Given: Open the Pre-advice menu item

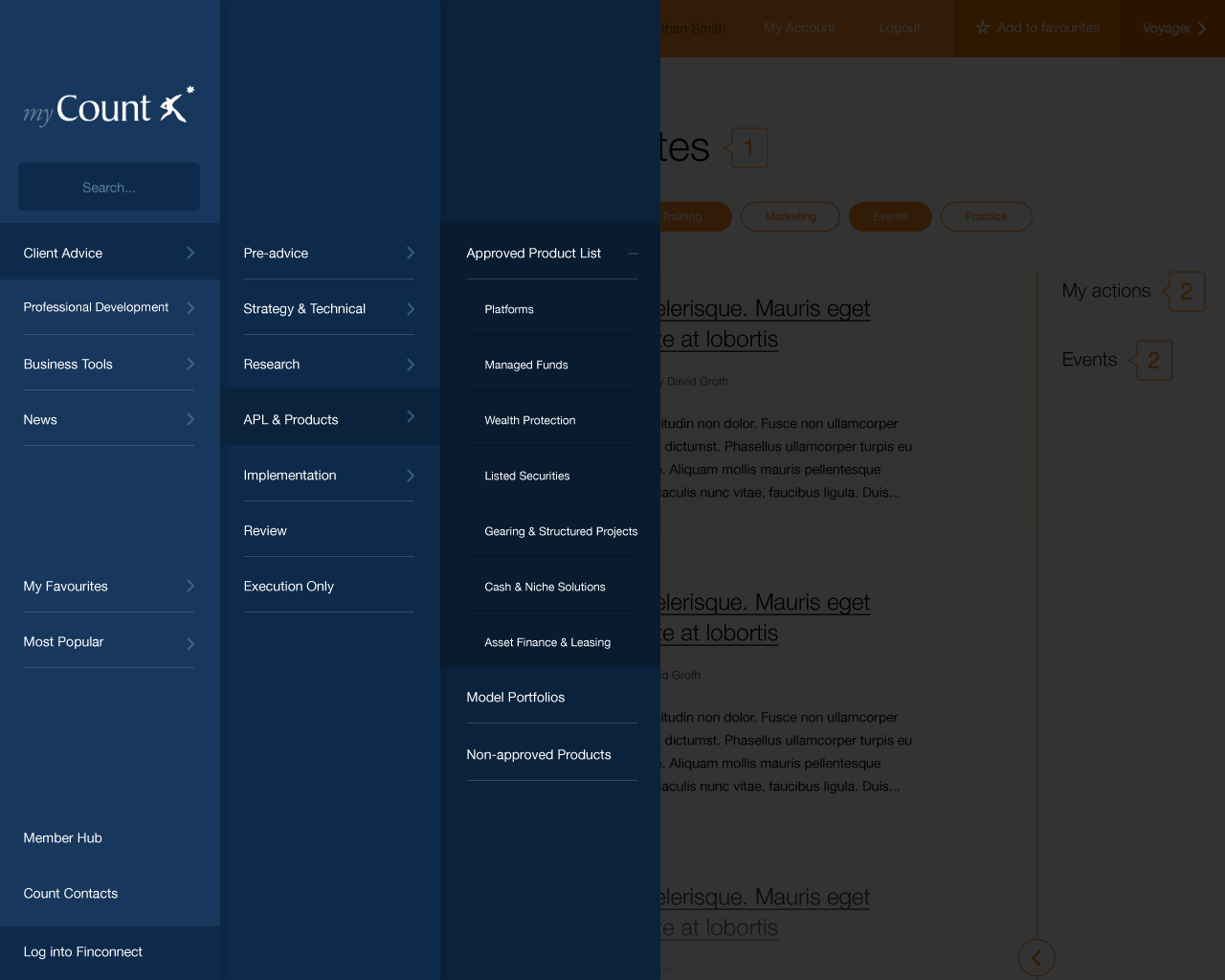Looking at the screenshot, I should (276, 253).
